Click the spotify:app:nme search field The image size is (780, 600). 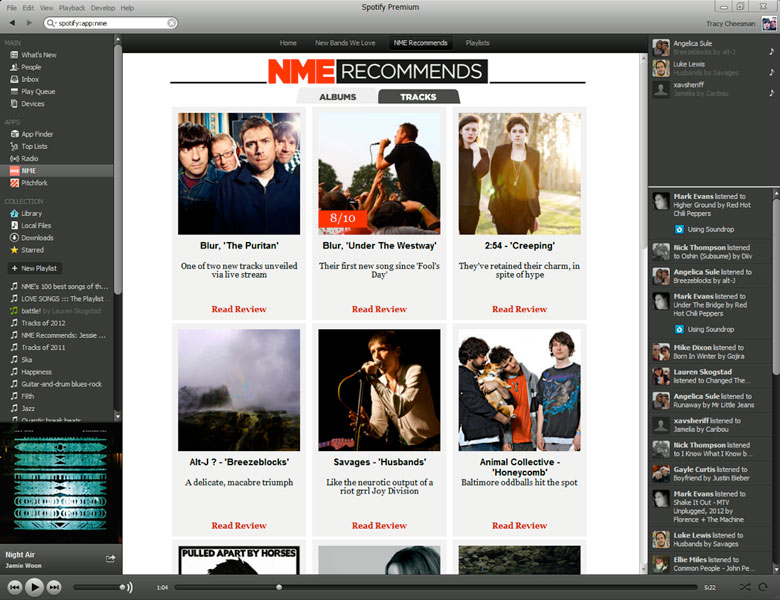(x=110, y=23)
